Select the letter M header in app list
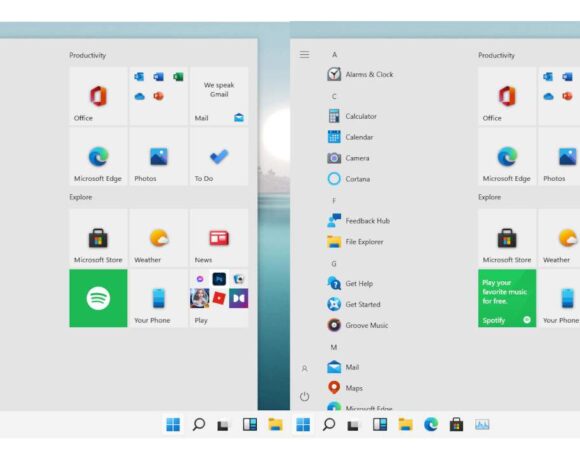The height and width of the screenshot is (460, 580). coord(334,347)
